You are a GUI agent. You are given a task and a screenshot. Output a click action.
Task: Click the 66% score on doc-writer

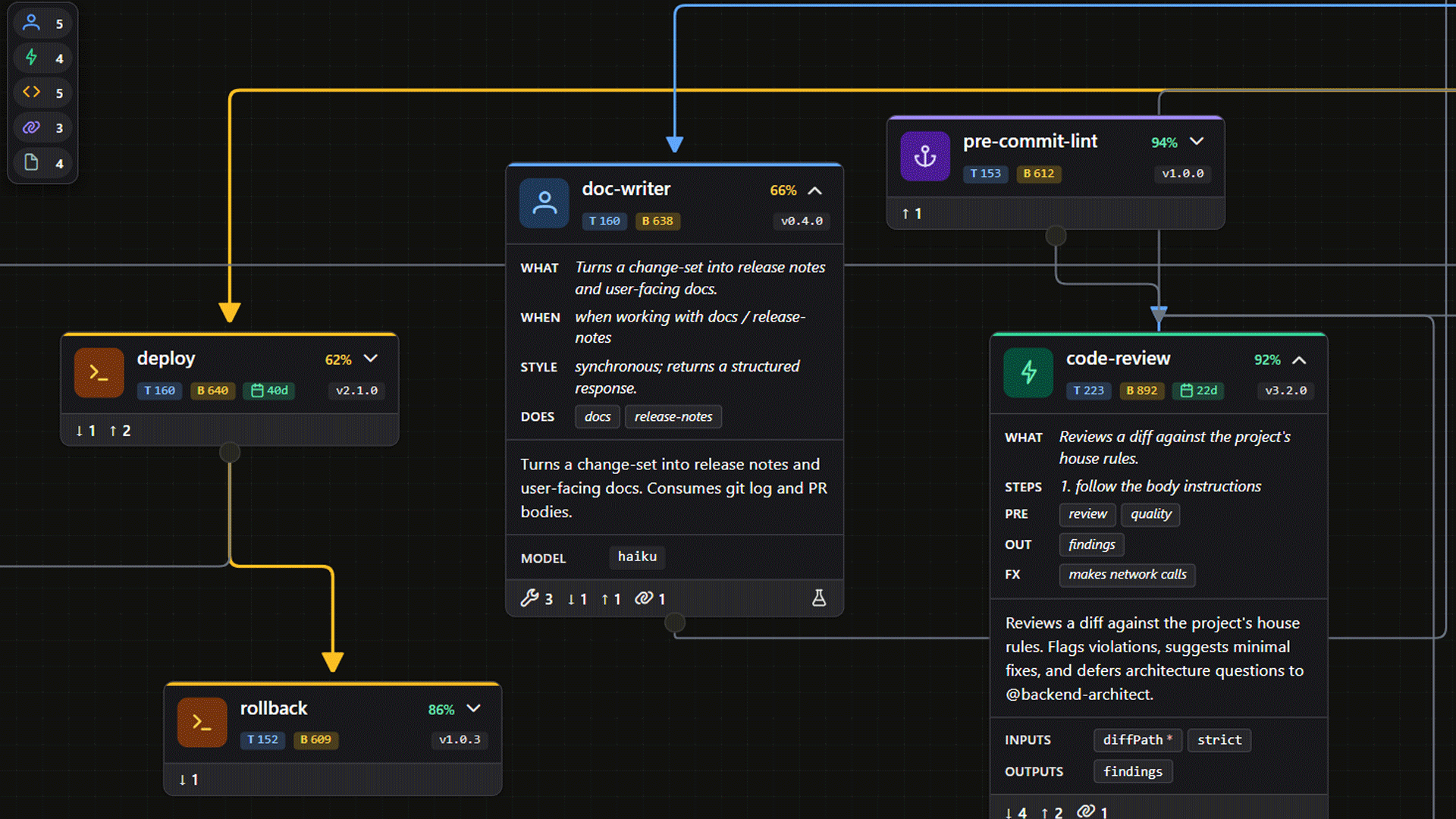783,190
